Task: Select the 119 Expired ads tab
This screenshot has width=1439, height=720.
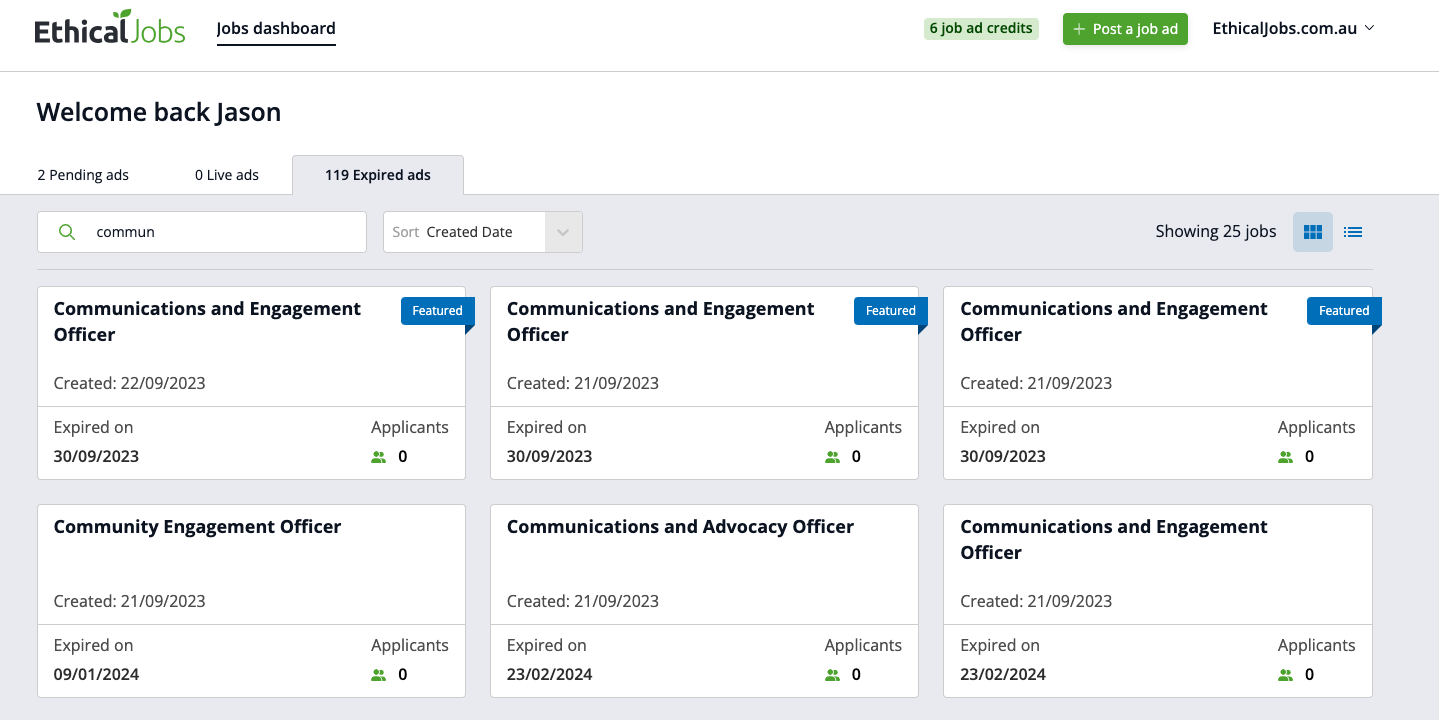Action: [377, 175]
